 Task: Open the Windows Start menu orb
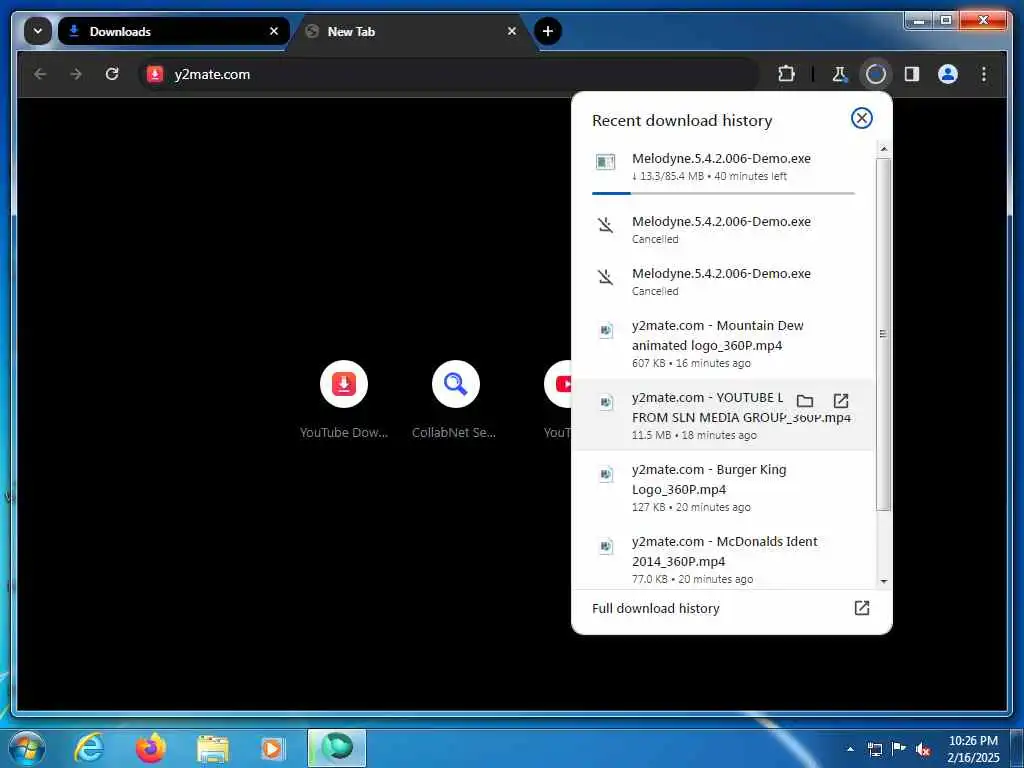click(x=27, y=748)
